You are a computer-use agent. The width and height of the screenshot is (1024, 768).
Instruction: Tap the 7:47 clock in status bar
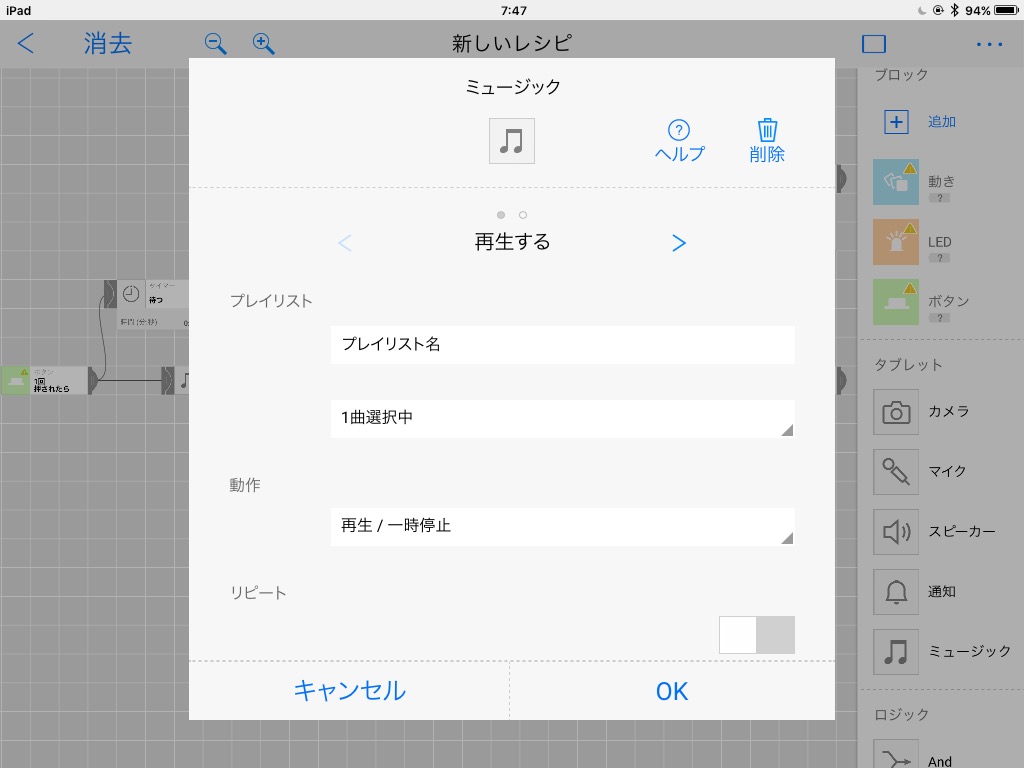coord(513,10)
